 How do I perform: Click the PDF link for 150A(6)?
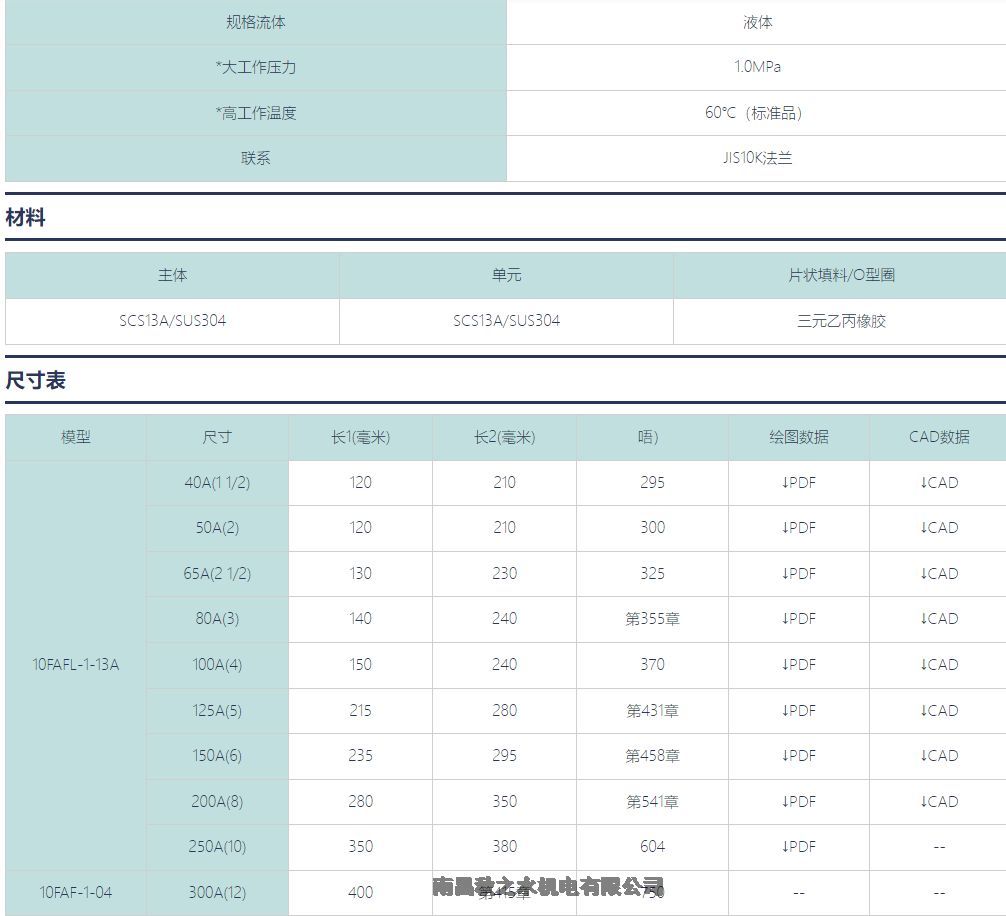[798, 756]
